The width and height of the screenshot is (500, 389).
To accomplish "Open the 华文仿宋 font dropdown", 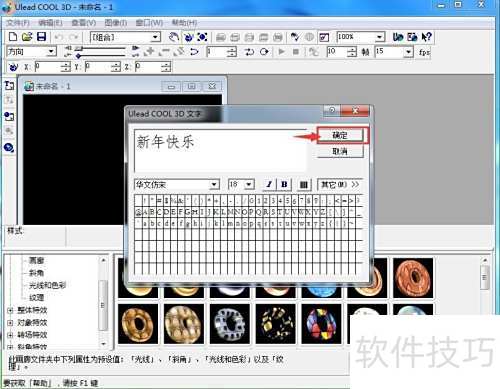I will [214, 184].
